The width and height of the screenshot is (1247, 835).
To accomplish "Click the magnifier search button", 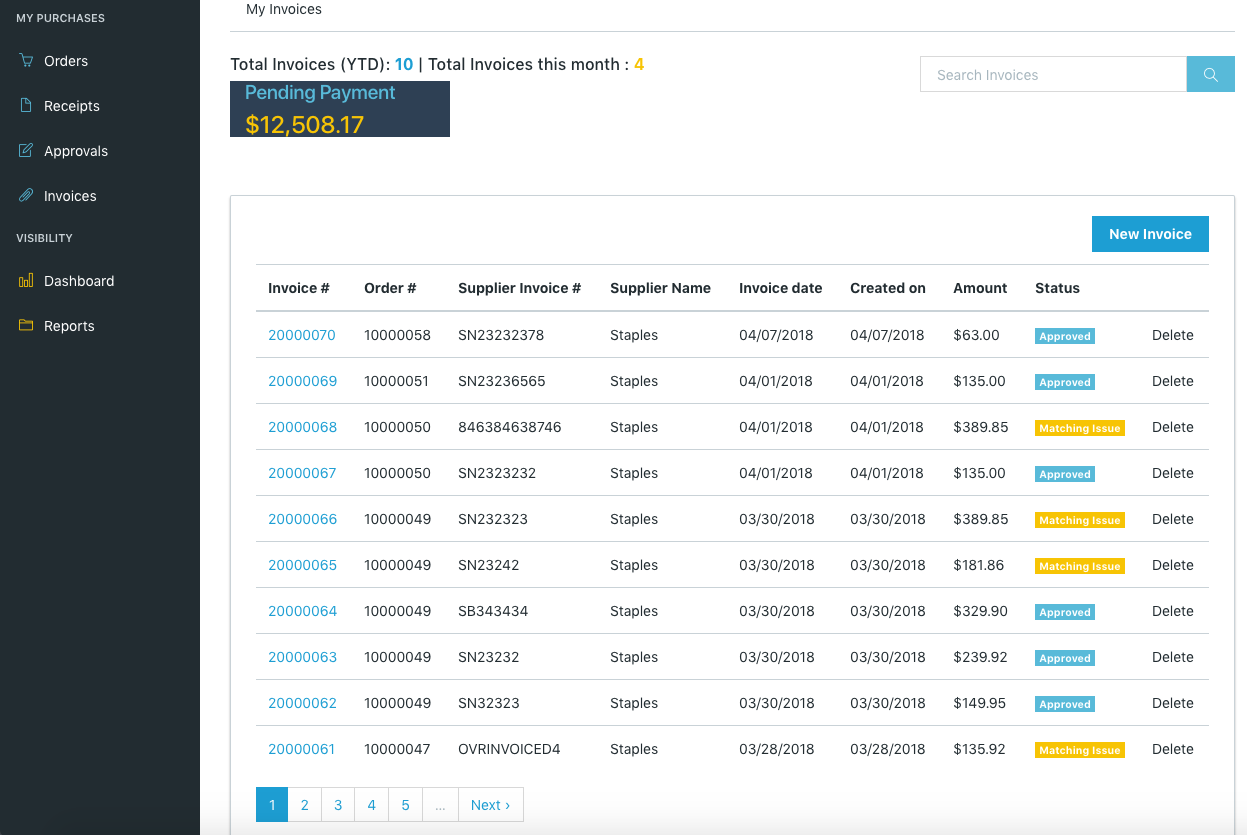I will (1211, 75).
